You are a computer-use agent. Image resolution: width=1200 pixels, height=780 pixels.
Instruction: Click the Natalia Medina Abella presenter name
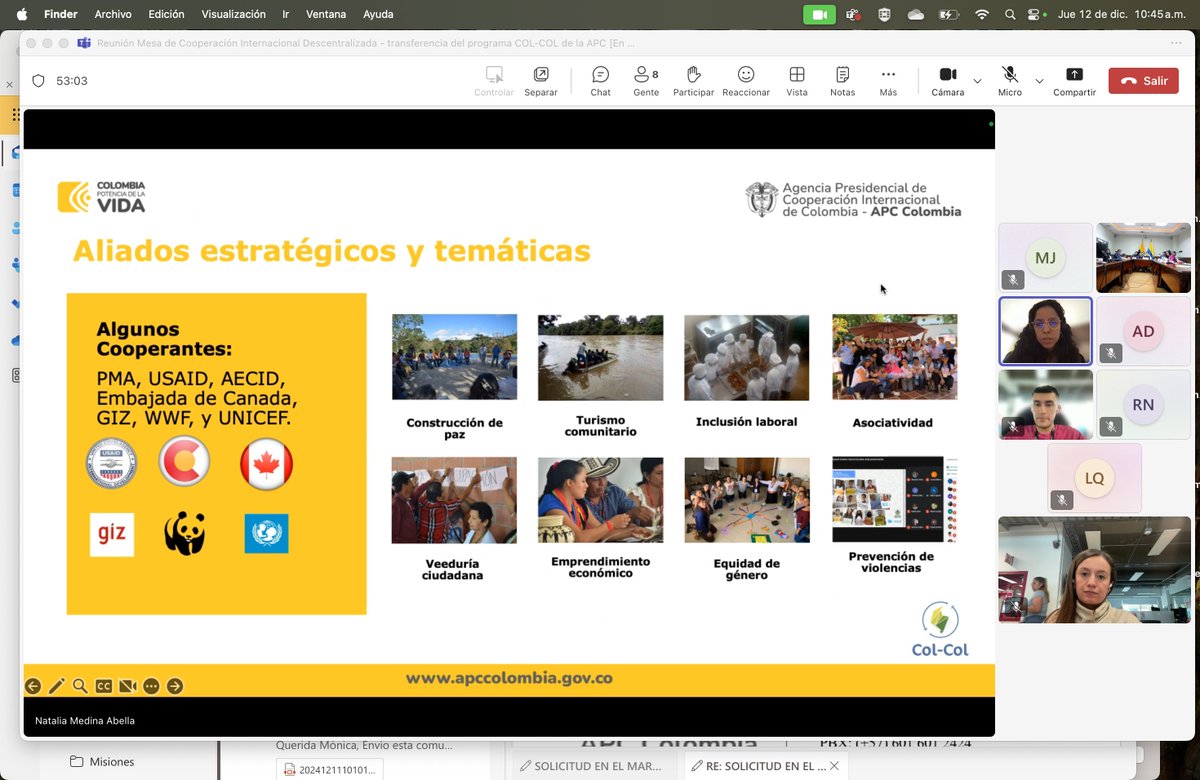[85, 721]
